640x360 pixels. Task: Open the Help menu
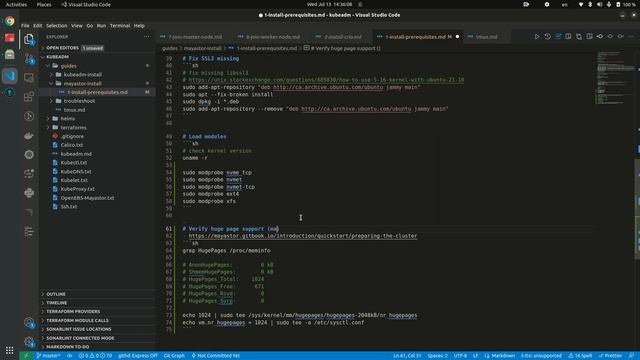[x=139, y=25]
